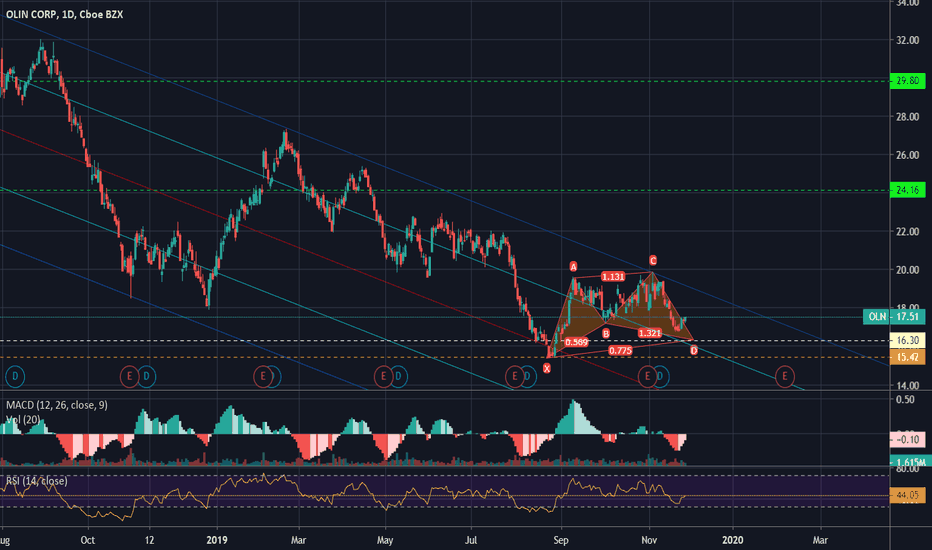
Task: Select the B point label of the pattern
Action: click(x=606, y=334)
